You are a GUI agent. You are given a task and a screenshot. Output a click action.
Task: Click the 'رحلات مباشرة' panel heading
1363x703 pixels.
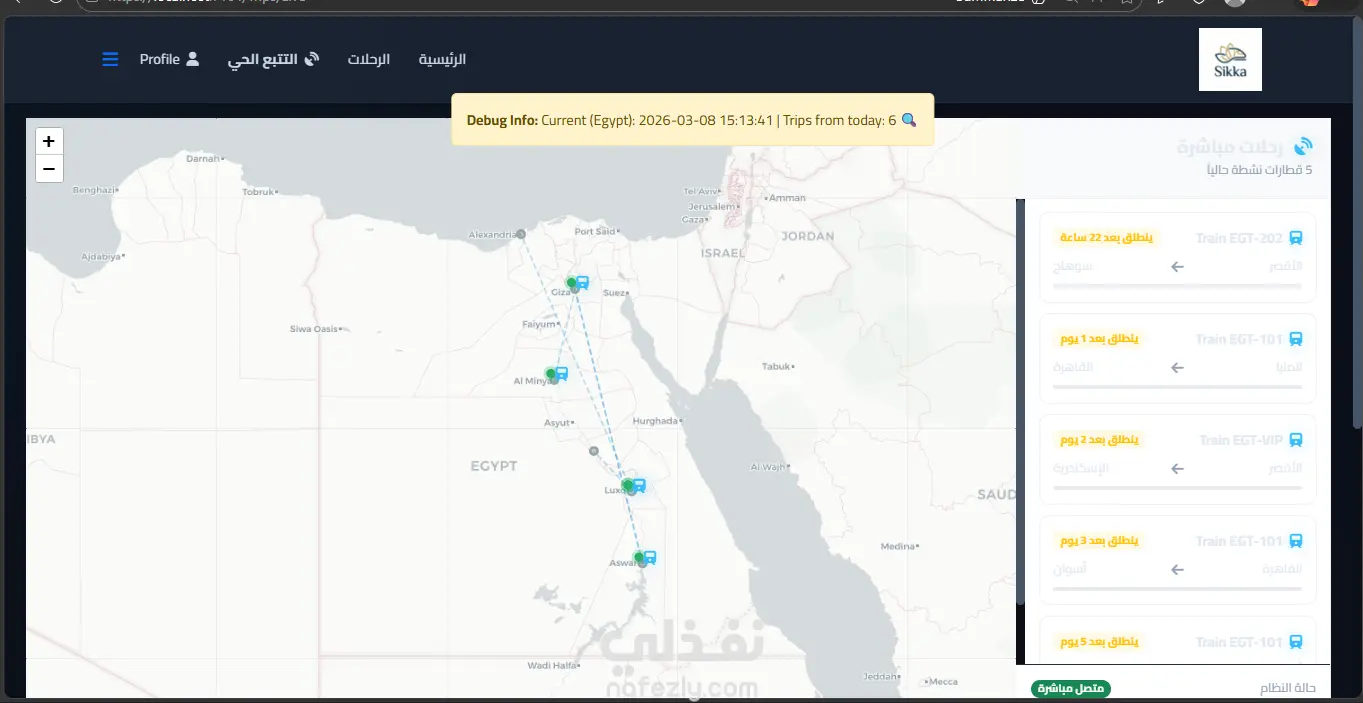point(1230,146)
